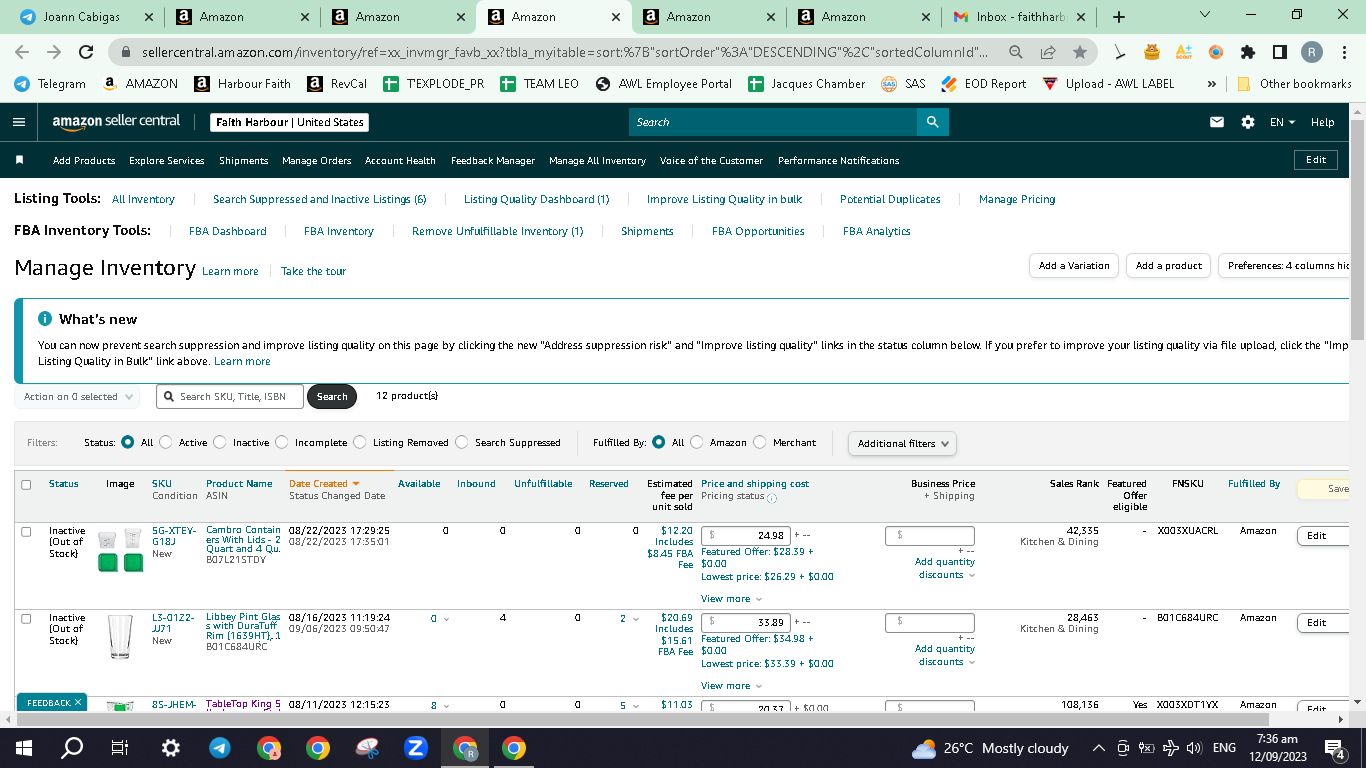1366x768 pixels.
Task: Open the EN language dropdown
Action: [1282, 122]
